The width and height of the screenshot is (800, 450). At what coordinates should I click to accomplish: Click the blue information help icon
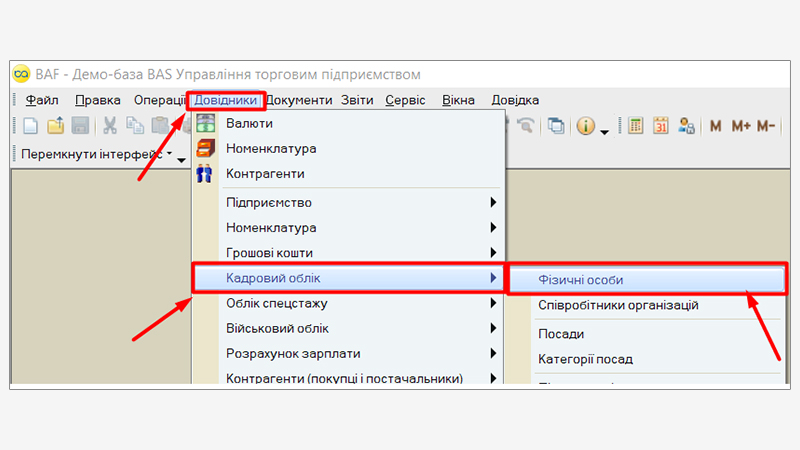[x=586, y=126]
